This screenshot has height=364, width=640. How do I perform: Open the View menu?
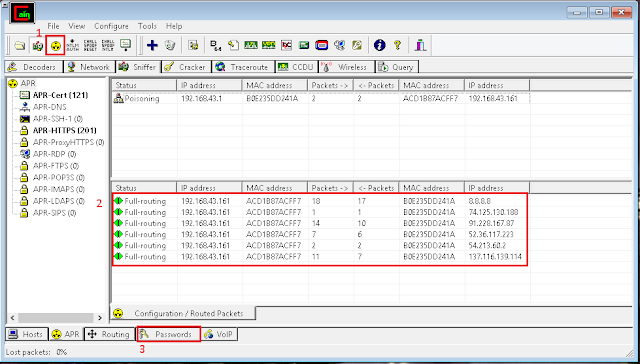coord(77,26)
